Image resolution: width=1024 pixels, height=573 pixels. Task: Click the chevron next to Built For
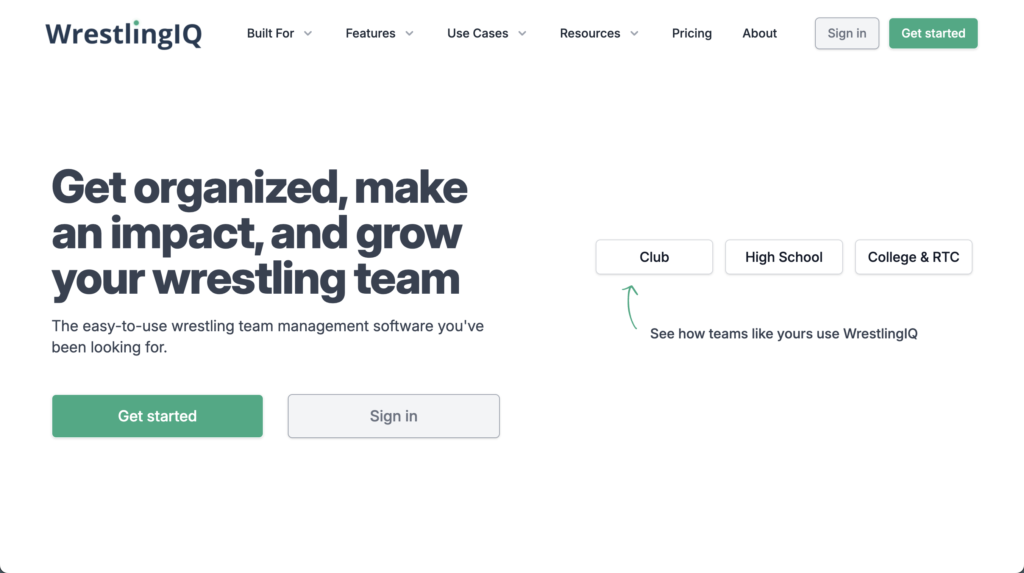pyautogui.click(x=308, y=34)
